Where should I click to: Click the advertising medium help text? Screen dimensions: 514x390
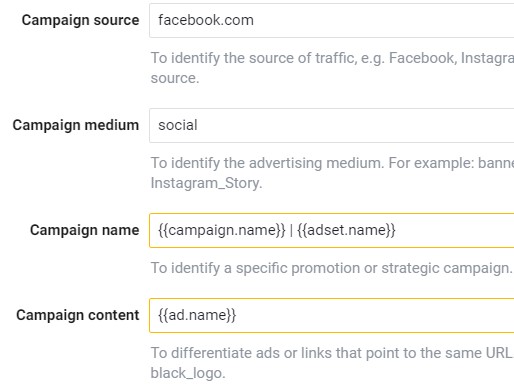tap(332, 173)
